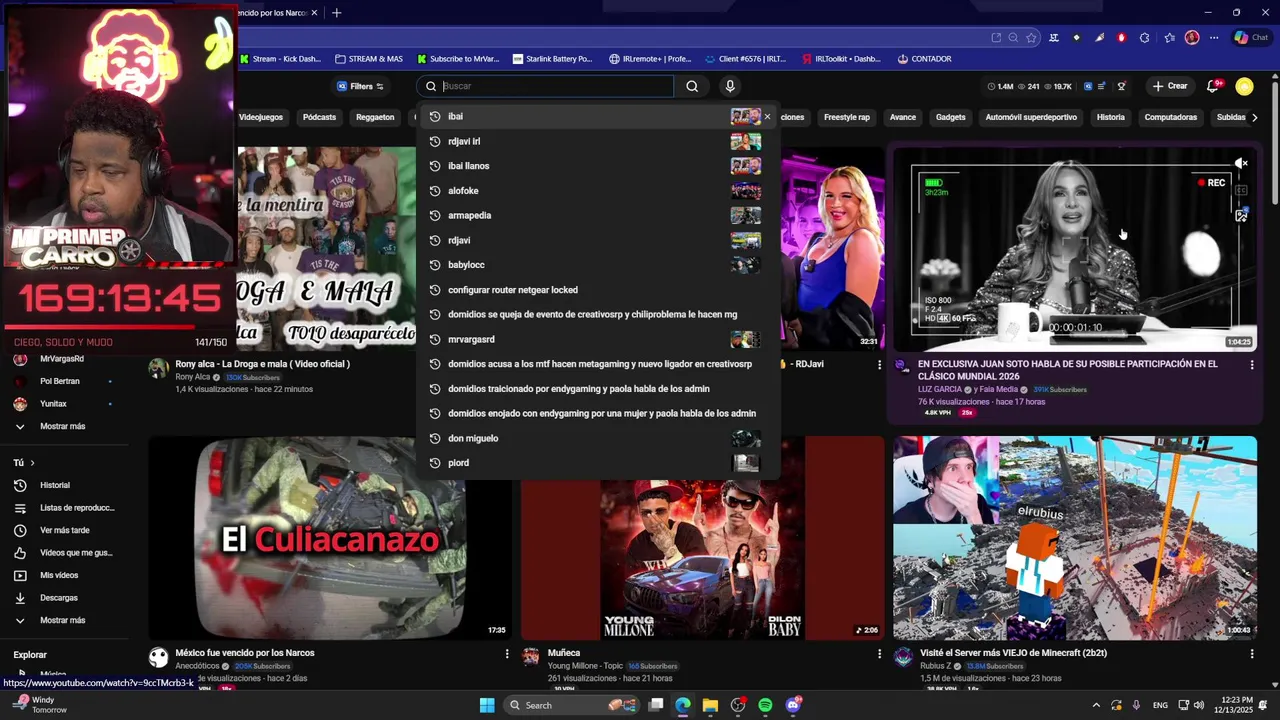Select the 'ibai llanos' search suggestion
The width and height of the screenshot is (1280, 720).
click(x=597, y=166)
